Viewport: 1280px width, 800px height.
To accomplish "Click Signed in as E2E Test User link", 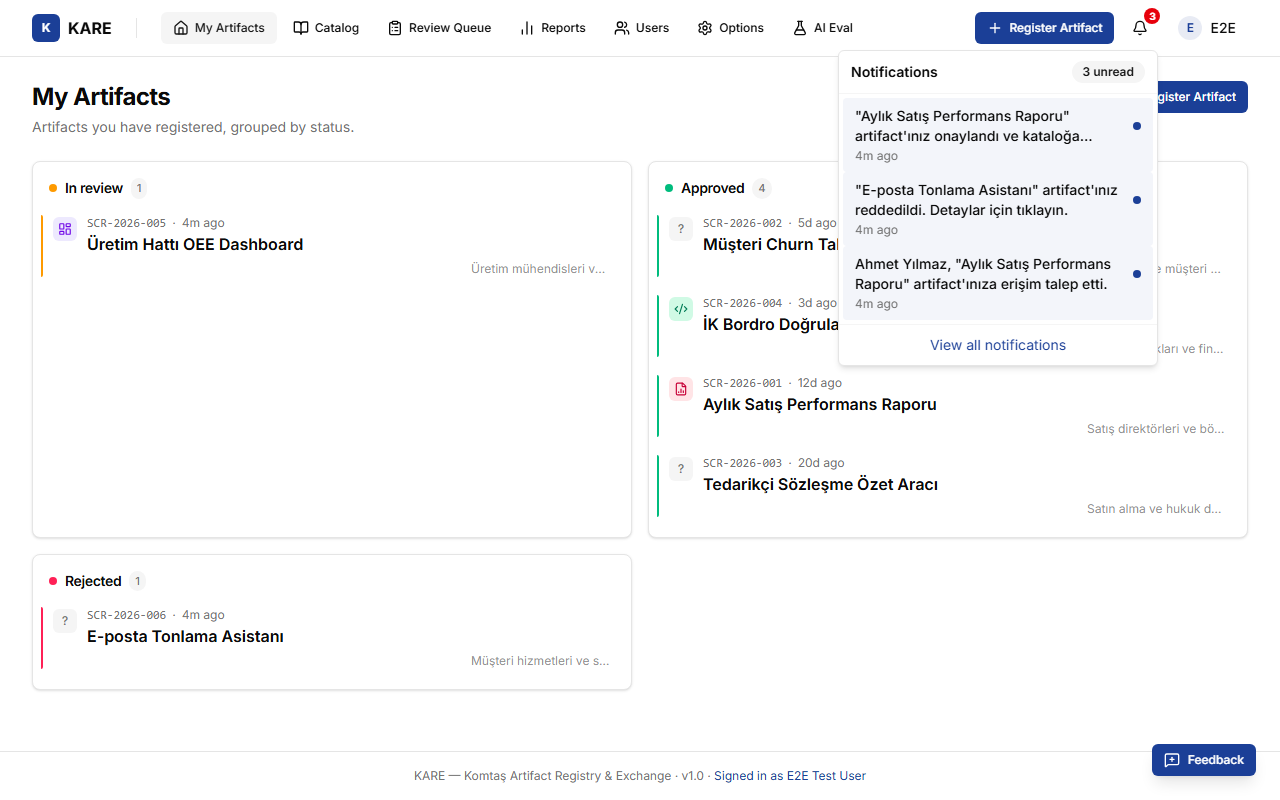I will click(x=790, y=776).
